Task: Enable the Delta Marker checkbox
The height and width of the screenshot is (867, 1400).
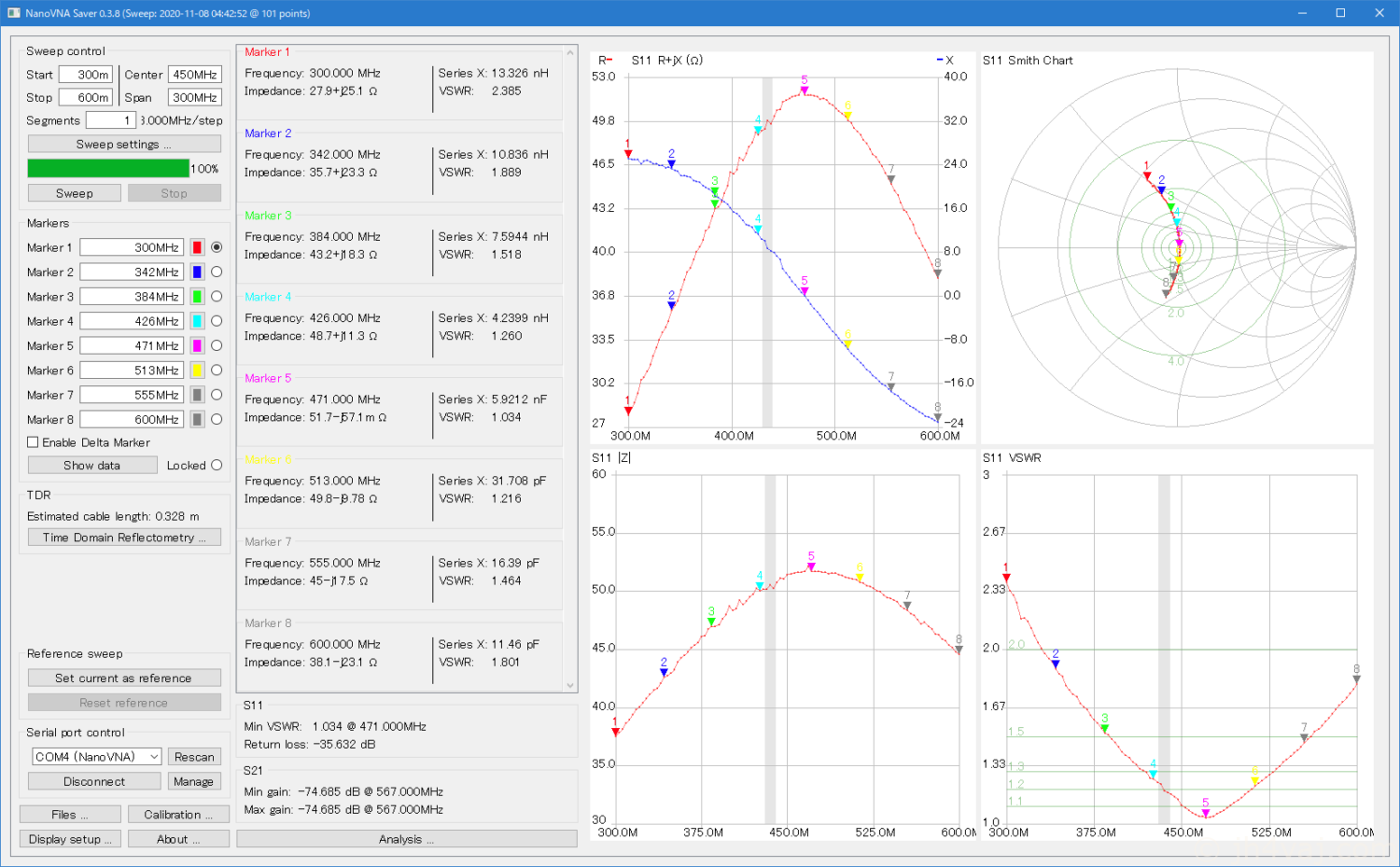Action: tap(34, 442)
